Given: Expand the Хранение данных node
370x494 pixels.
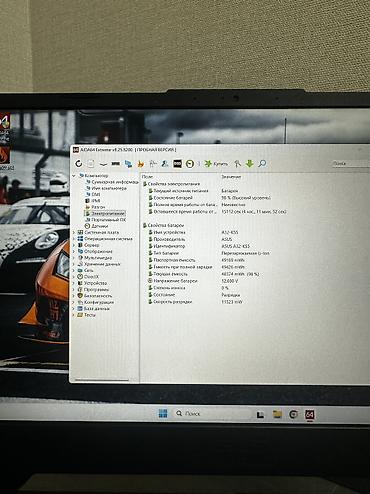Looking at the screenshot, I should point(74,264).
